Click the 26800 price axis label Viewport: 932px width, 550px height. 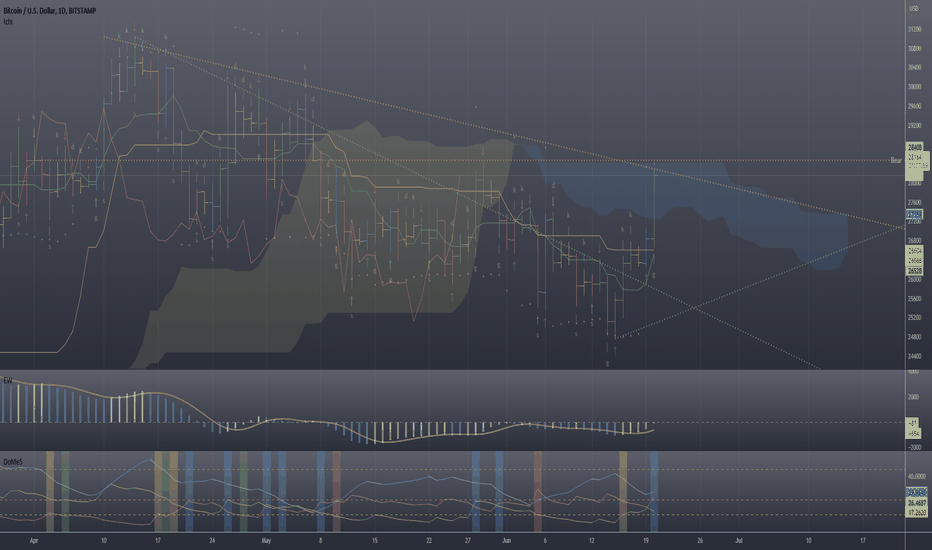point(915,241)
